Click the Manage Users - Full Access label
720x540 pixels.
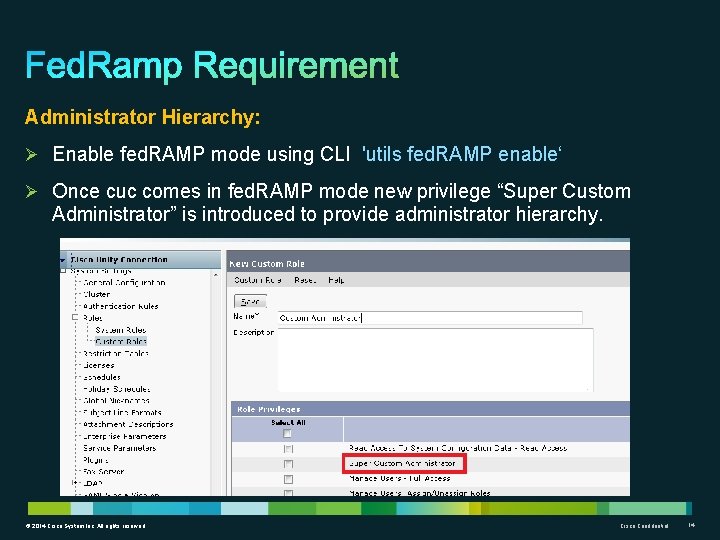pos(399,478)
